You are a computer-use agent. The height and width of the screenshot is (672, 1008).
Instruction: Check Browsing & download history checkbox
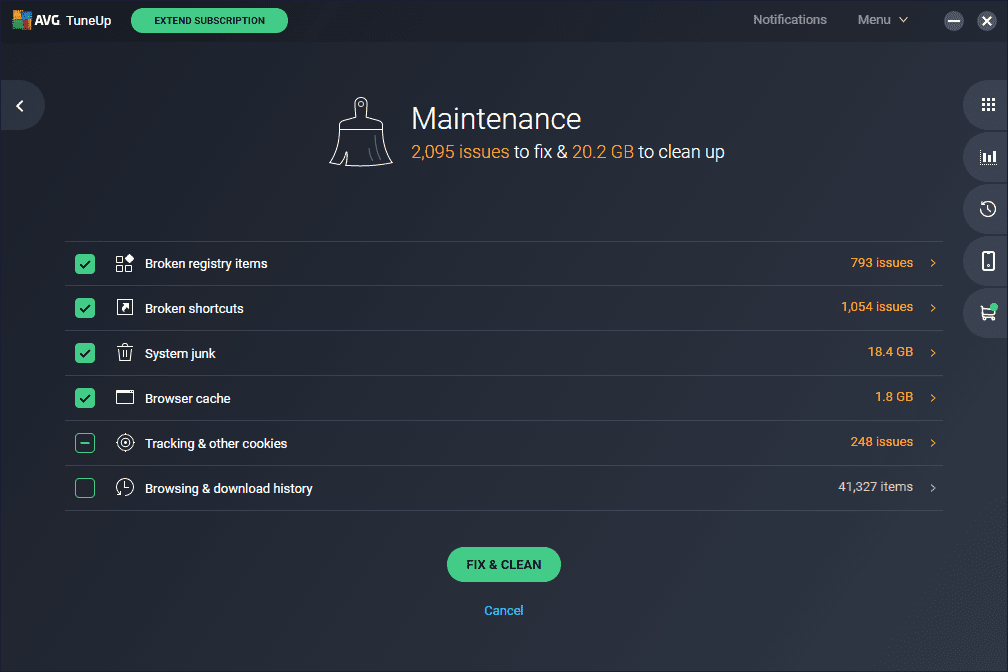[x=85, y=488]
